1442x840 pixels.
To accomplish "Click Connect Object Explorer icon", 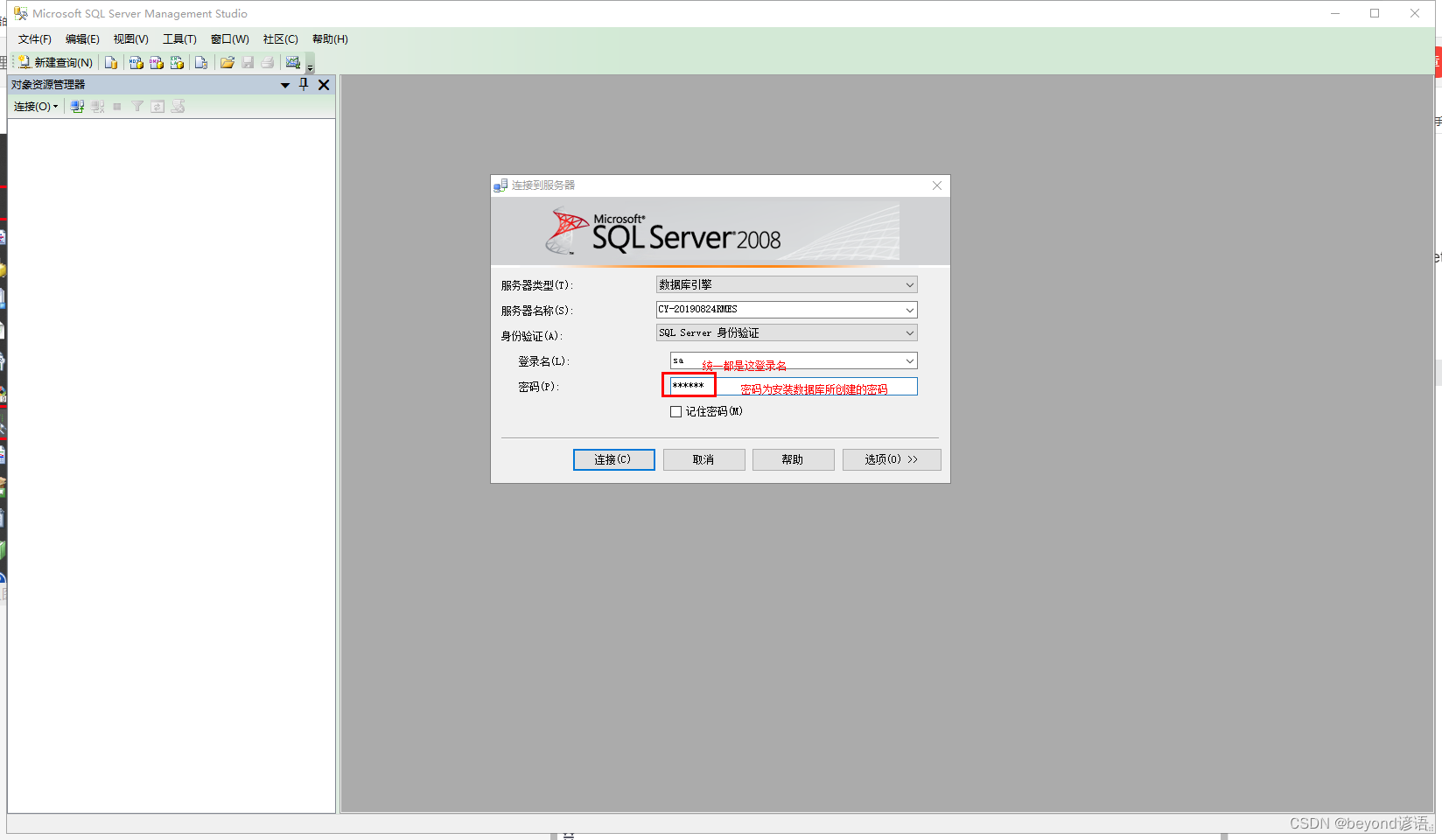I will tap(77, 106).
